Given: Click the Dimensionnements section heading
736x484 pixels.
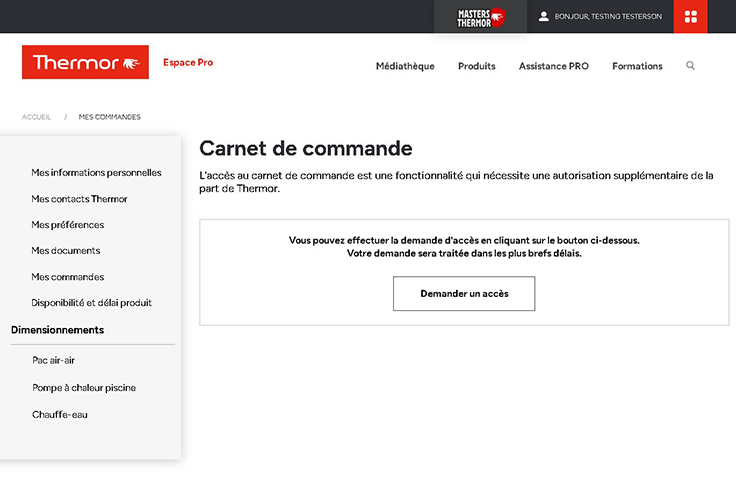Looking at the screenshot, I should [57, 330].
